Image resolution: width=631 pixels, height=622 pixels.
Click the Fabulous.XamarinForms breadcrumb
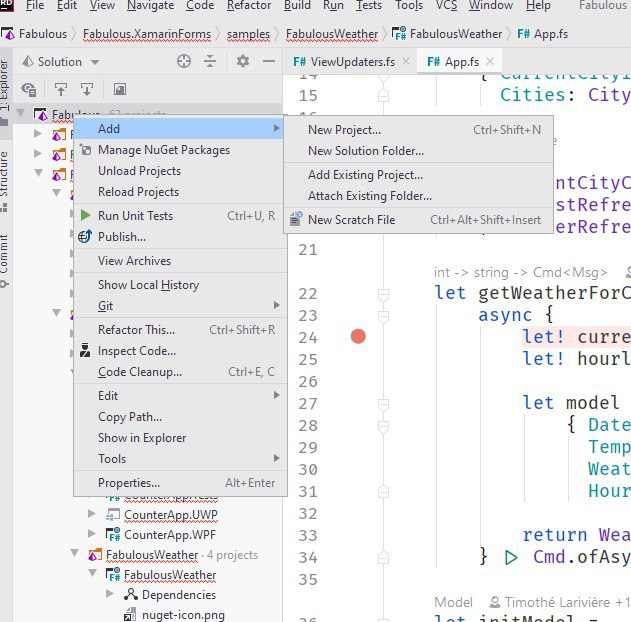click(147, 34)
